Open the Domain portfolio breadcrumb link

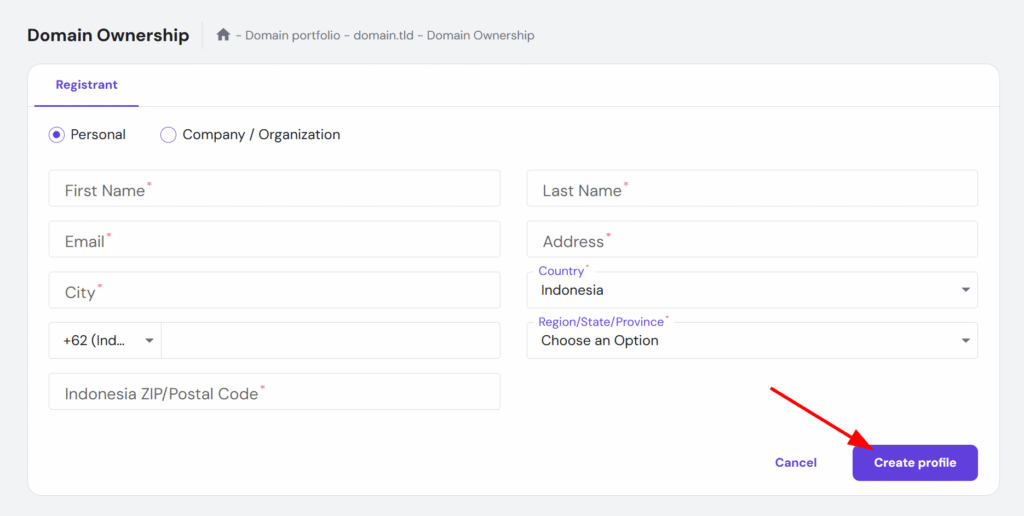pos(292,35)
